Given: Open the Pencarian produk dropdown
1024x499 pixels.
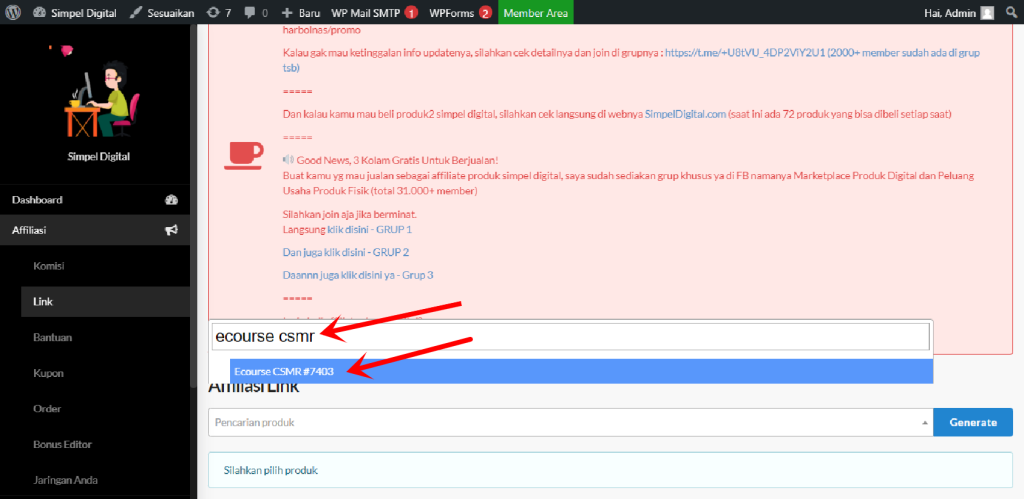Looking at the screenshot, I should click(570, 423).
